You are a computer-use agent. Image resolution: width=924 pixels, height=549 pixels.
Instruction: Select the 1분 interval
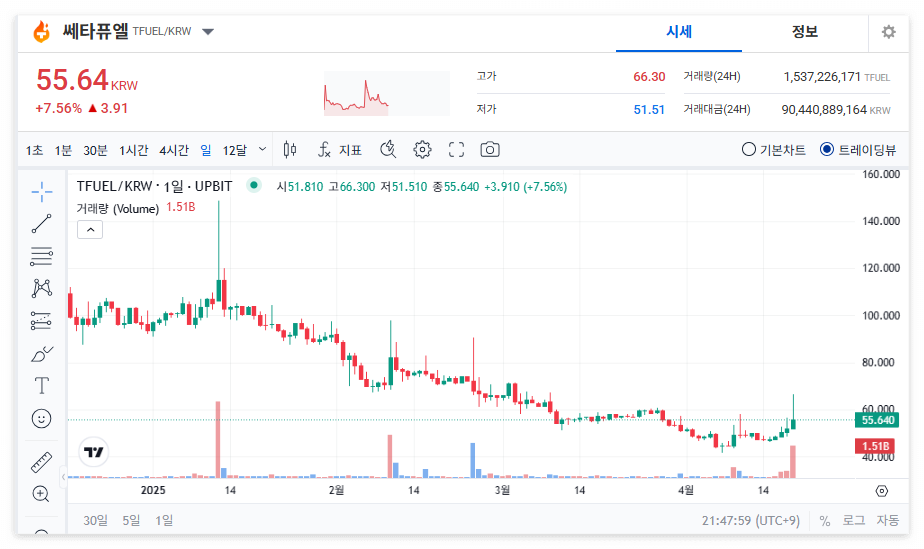click(63, 150)
